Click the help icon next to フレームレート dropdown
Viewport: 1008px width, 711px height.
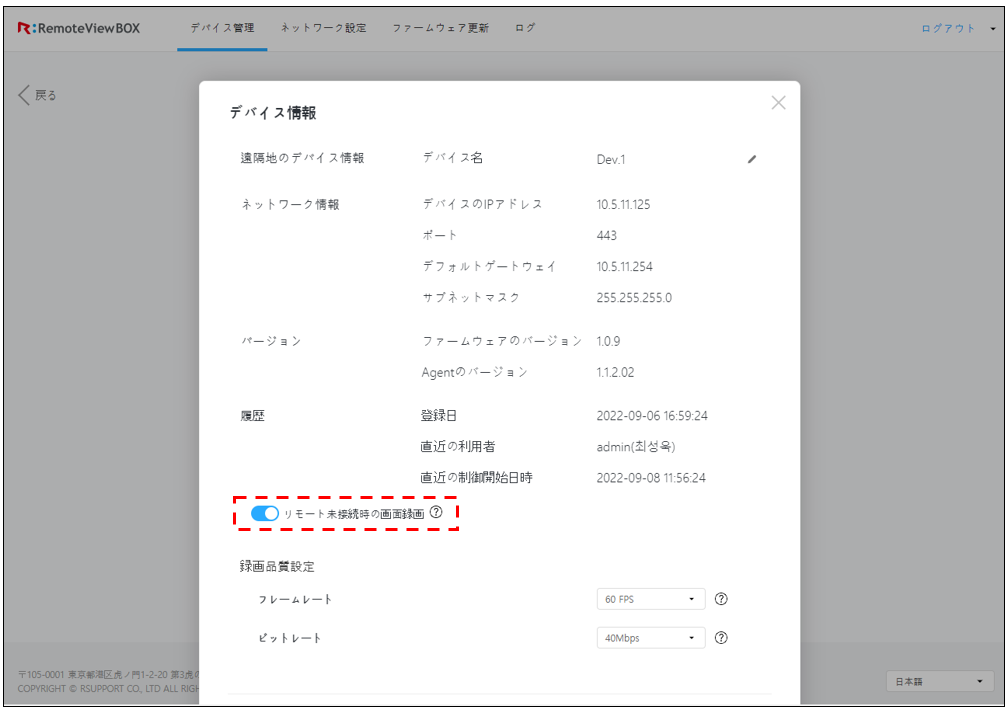click(721, 599)
